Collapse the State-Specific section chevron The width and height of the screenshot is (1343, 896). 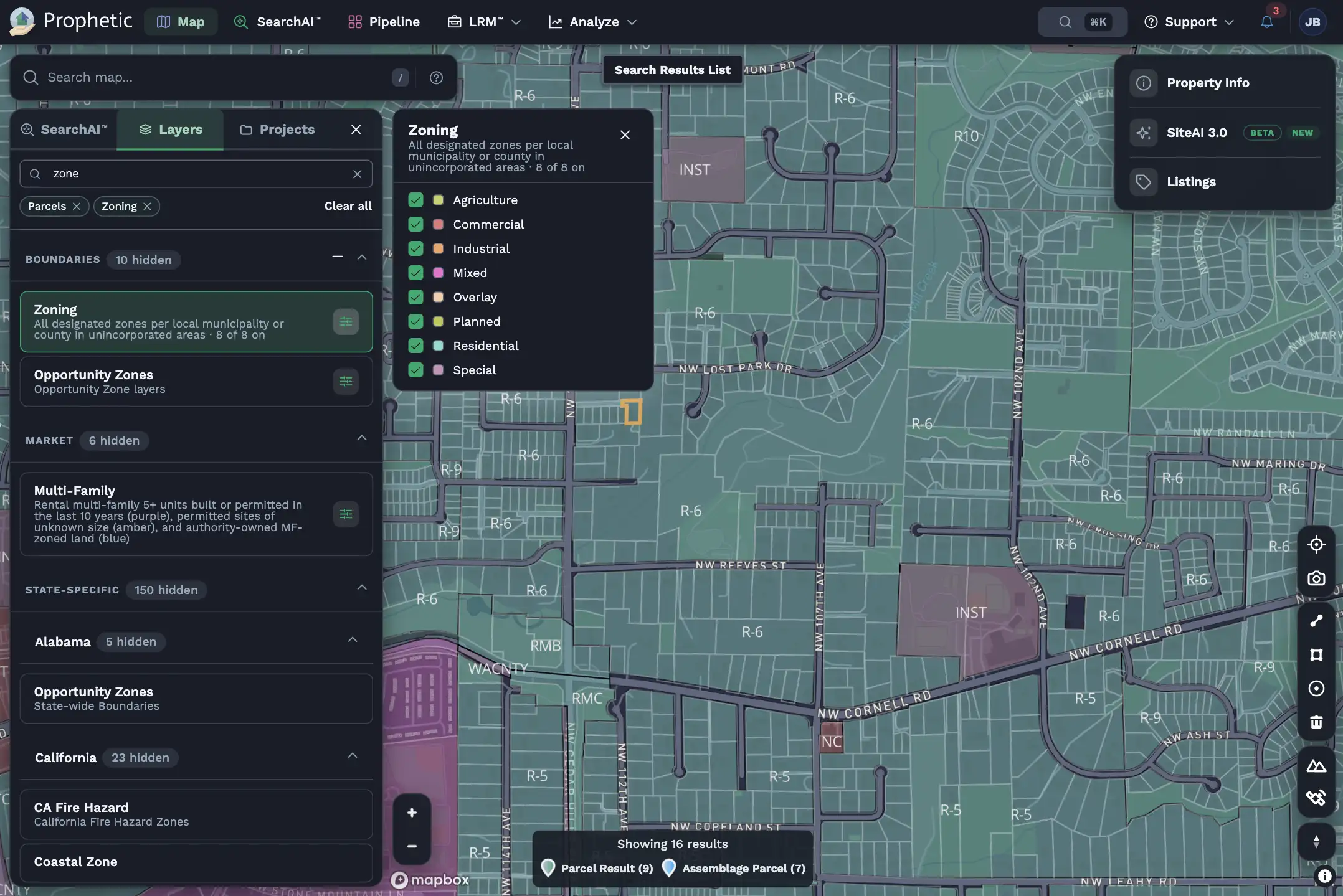point(362,588)
